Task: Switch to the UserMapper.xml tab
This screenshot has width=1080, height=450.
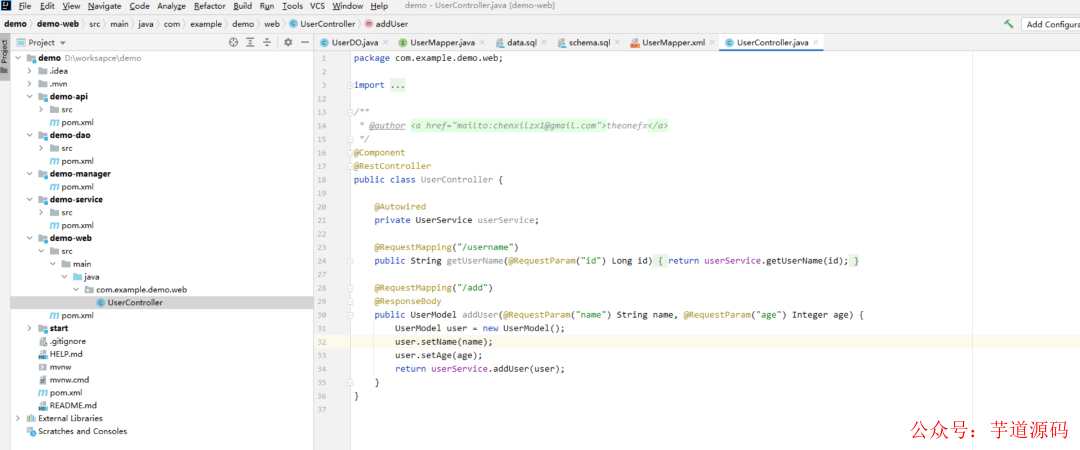Action: tap(673, 43)
